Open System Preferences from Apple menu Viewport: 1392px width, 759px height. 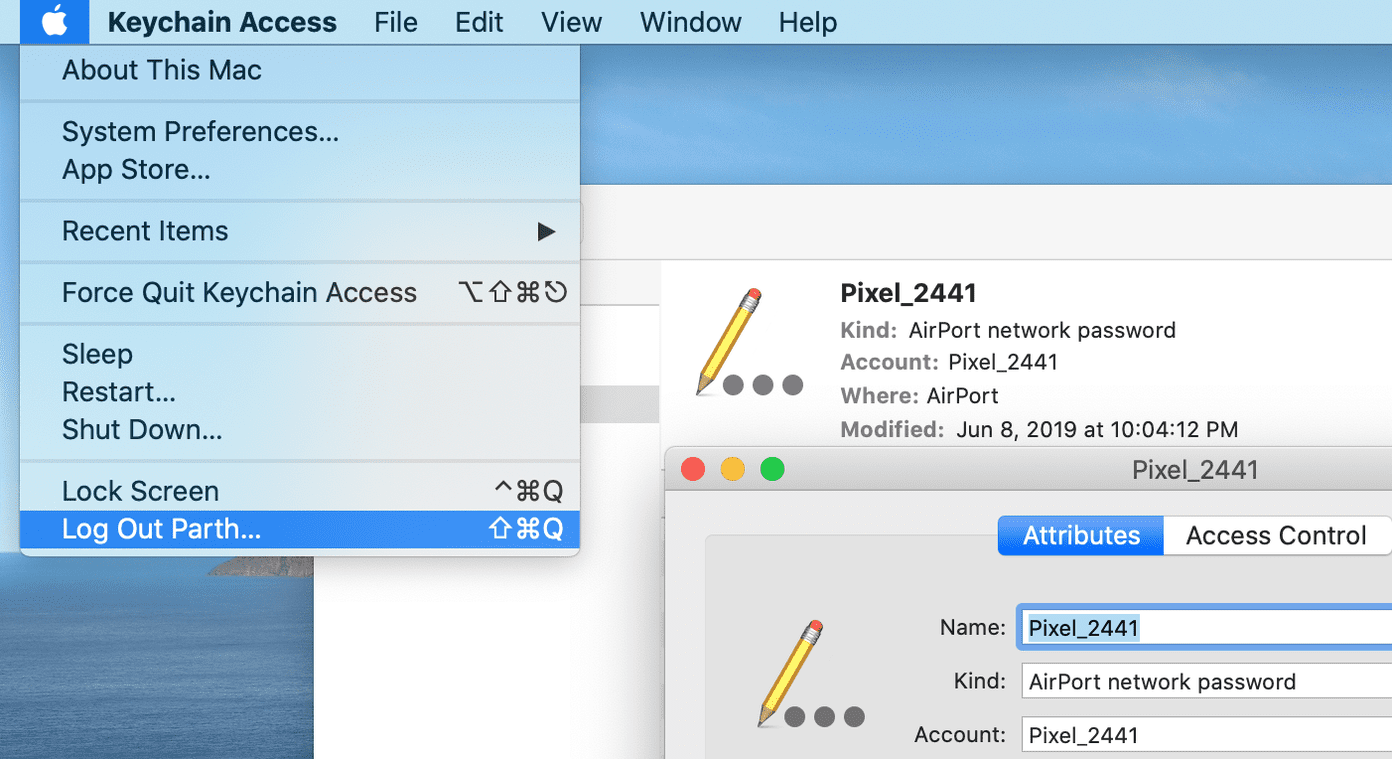pos(200,132)
